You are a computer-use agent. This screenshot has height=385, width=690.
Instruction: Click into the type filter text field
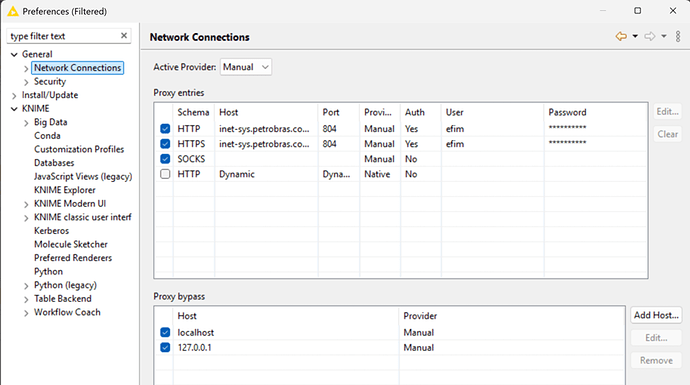pos(64,36)
